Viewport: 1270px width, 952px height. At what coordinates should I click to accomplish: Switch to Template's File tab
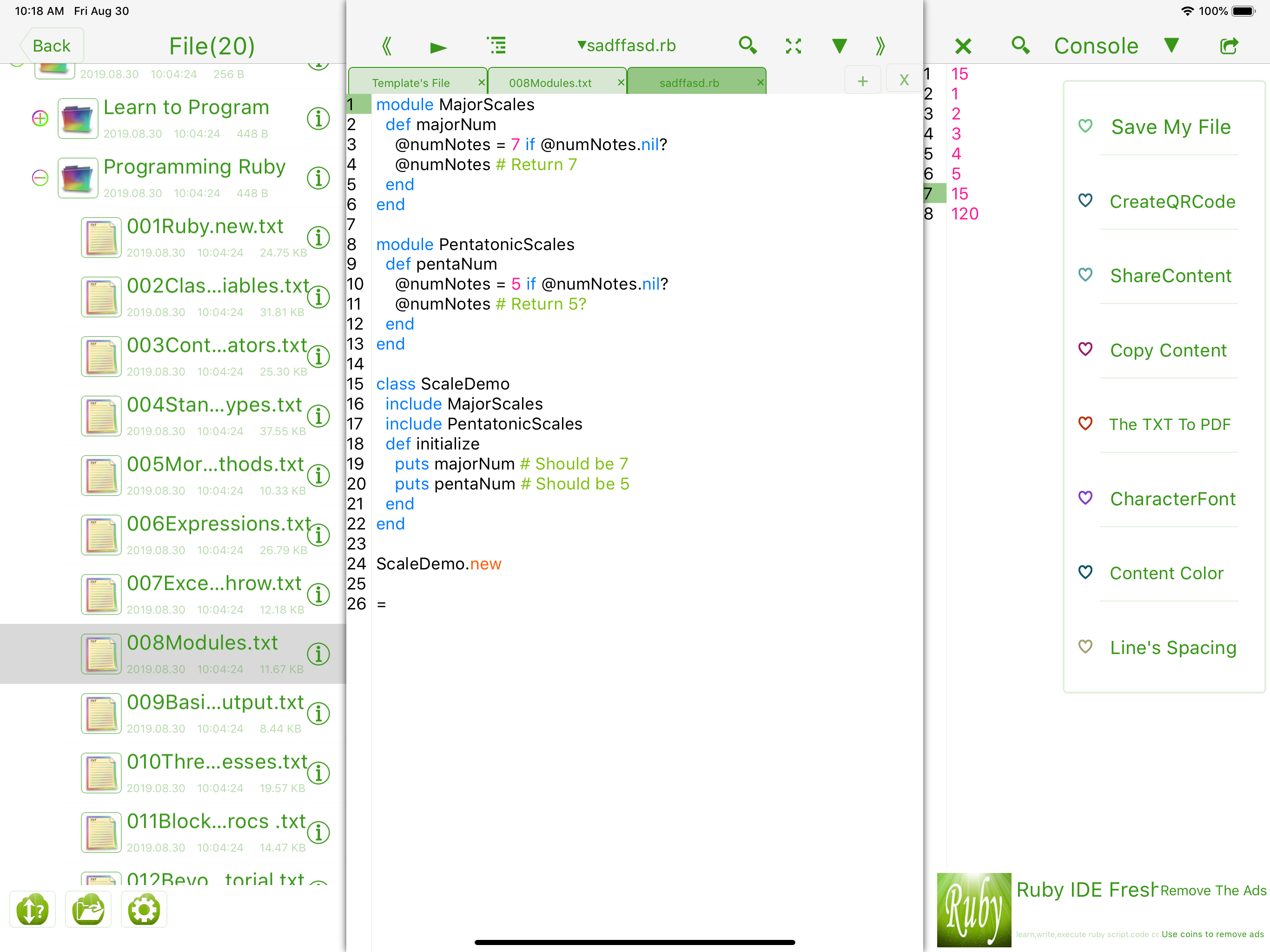[x=411, y=83]
